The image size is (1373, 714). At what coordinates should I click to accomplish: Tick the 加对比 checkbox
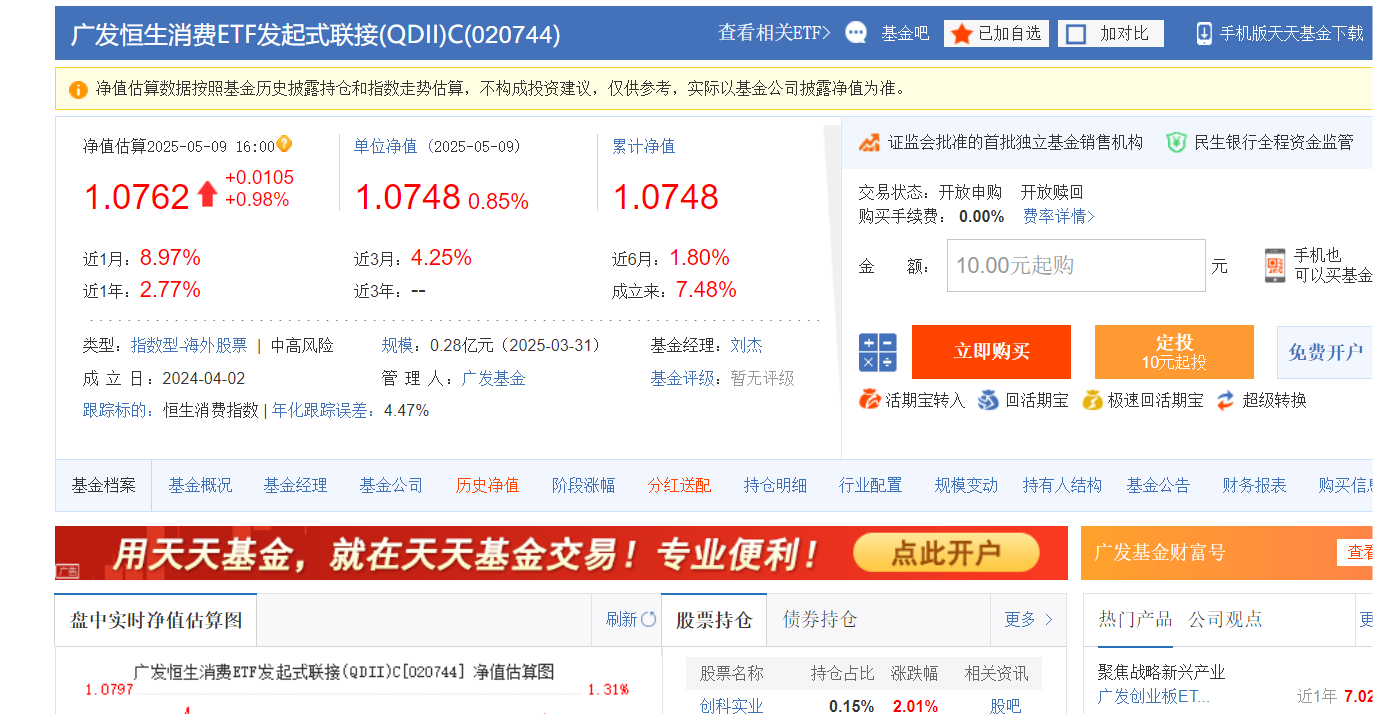[1076, 34]
